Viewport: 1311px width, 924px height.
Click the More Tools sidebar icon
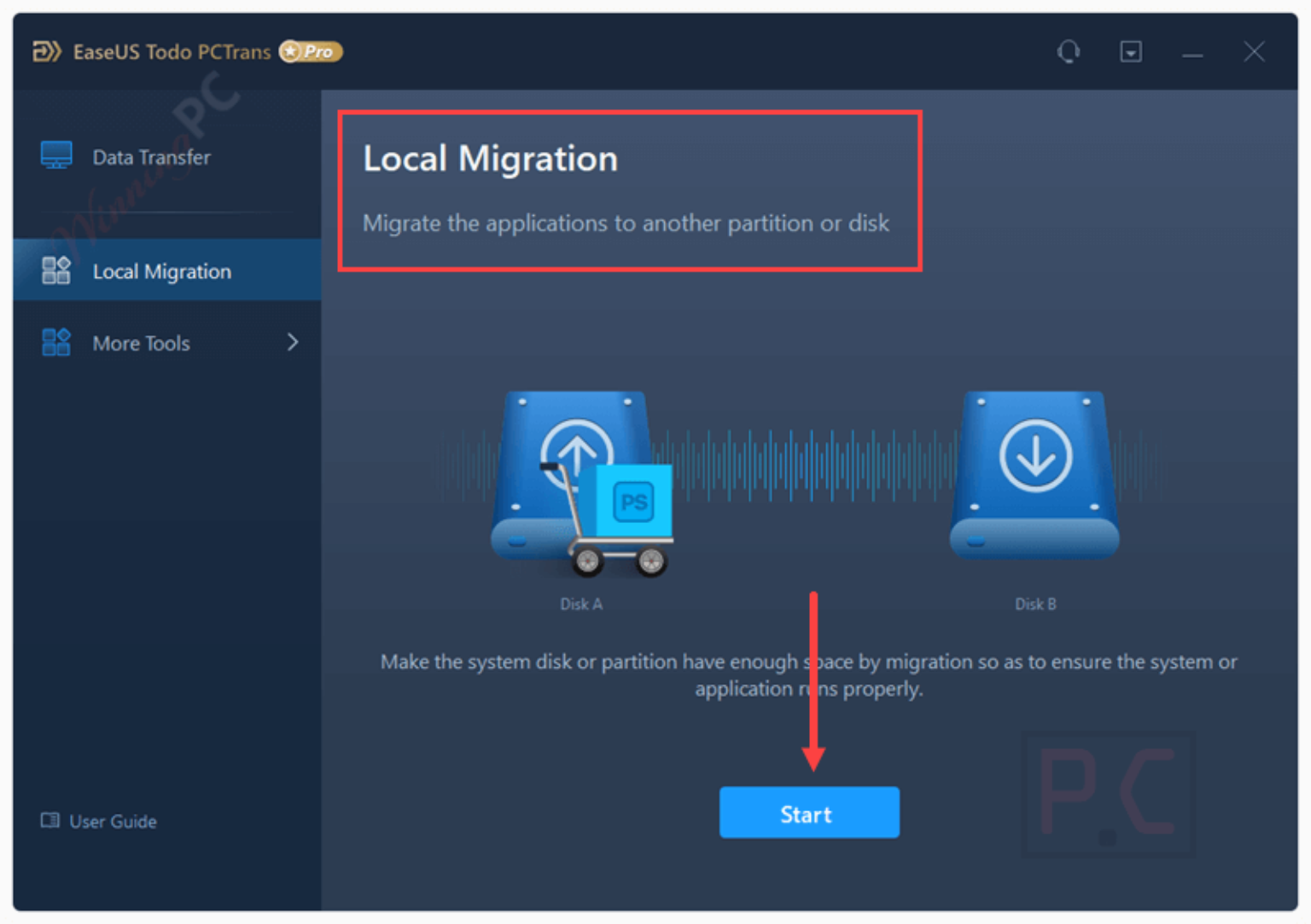[x=56, y=342]
